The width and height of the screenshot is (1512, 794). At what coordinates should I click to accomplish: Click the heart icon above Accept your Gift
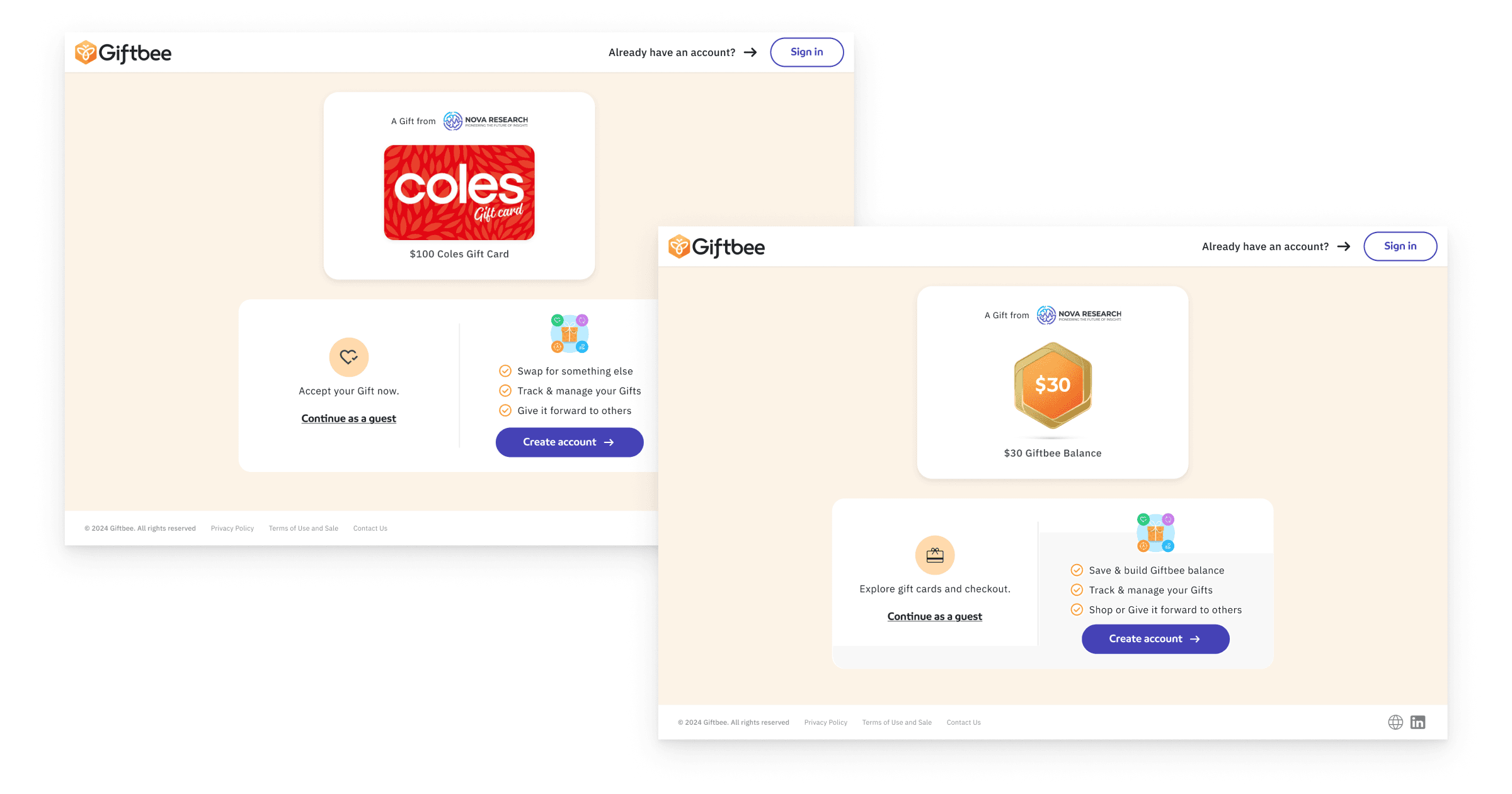click(349, 357)
